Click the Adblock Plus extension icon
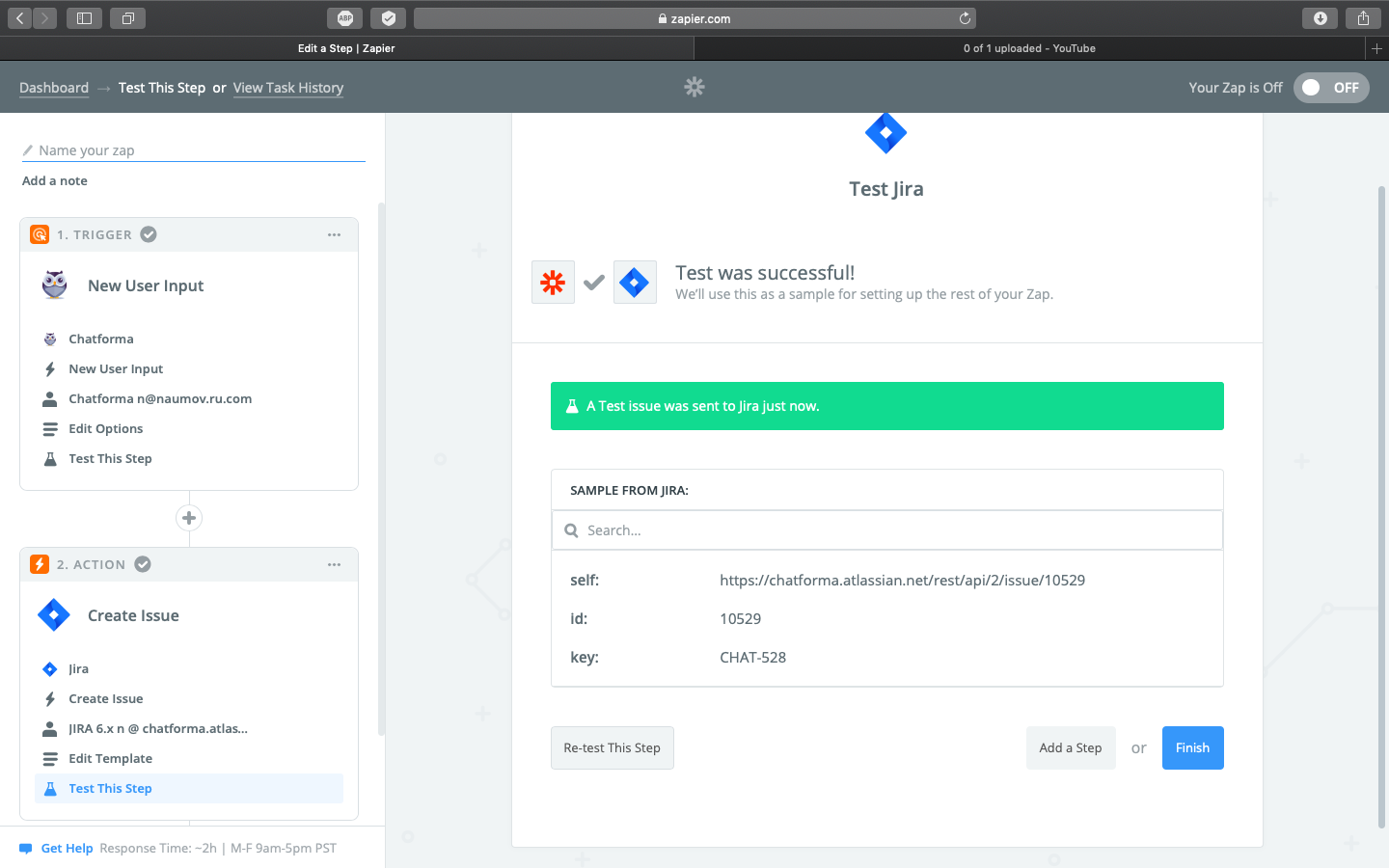Screen dimensions: 1389x868 pyautogui.click(x=345, y=18)
